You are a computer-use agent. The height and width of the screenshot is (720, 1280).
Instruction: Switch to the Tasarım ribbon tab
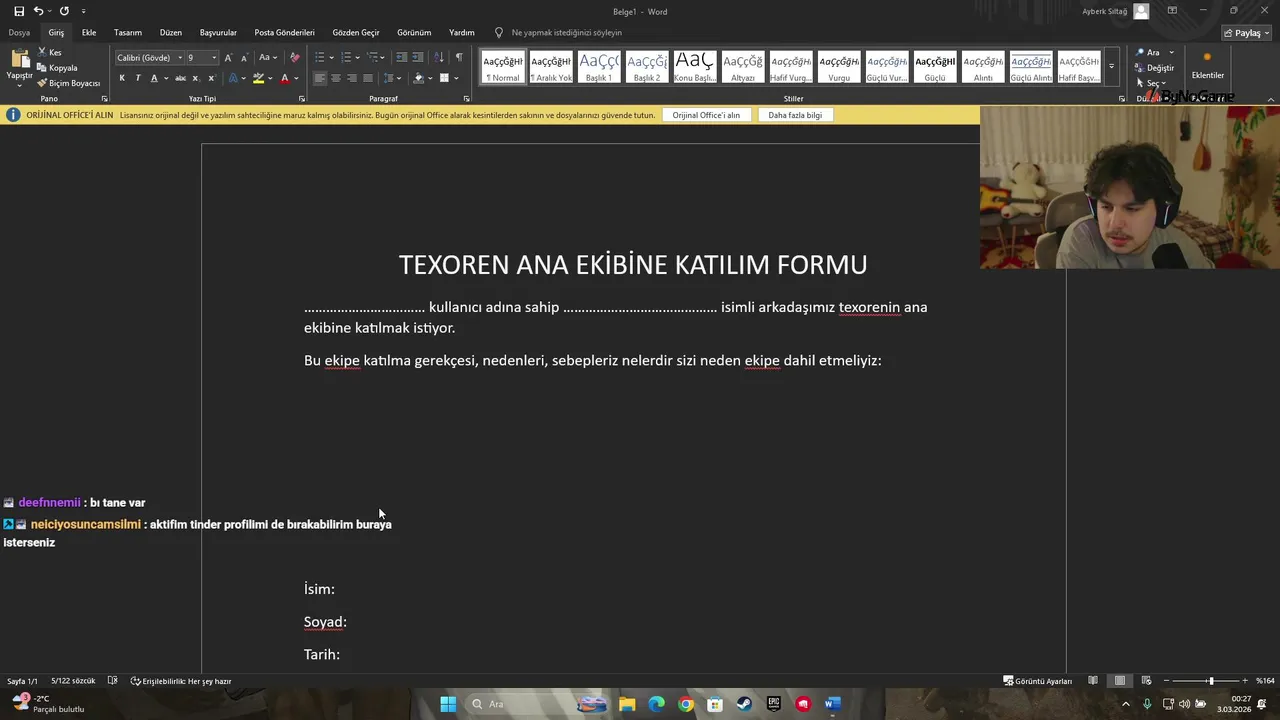128,33
